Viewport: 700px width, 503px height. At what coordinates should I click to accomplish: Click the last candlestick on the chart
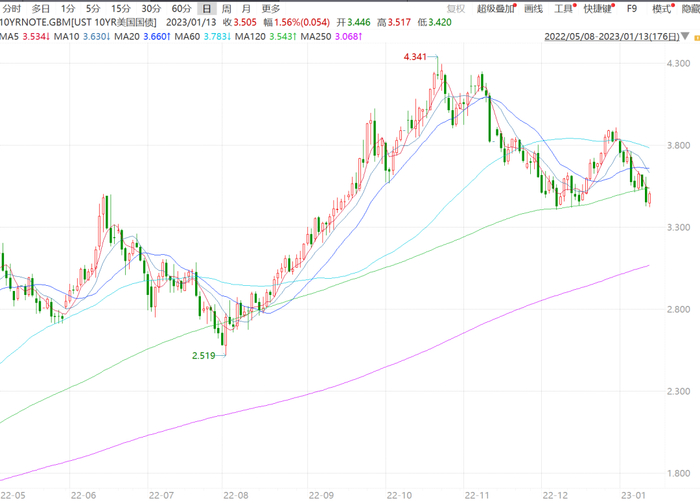(650, 199)
